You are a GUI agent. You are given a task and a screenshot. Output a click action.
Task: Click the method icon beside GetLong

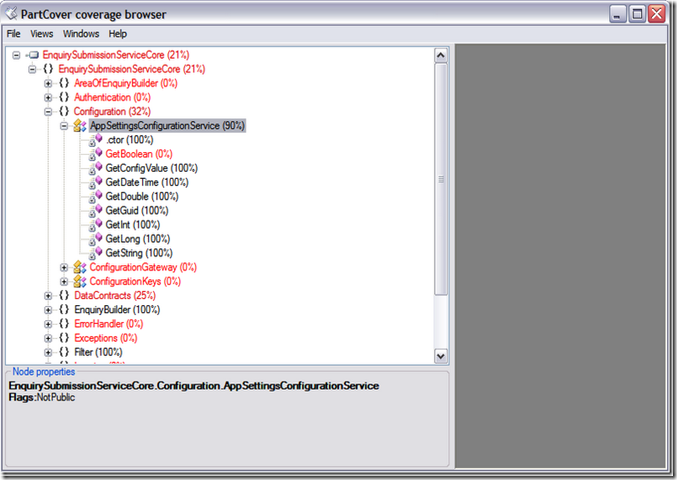click(x=96, y=239)
